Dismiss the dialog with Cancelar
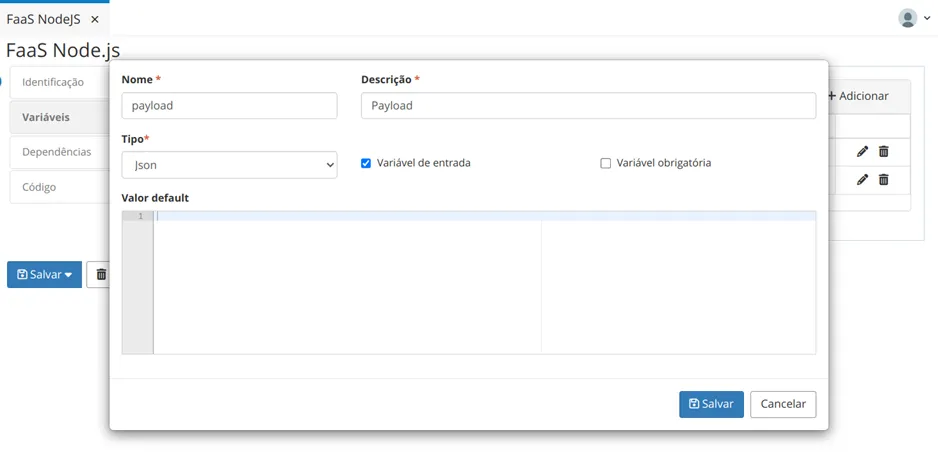The height and width of the screenshot is (473, 938). [783, 404]
